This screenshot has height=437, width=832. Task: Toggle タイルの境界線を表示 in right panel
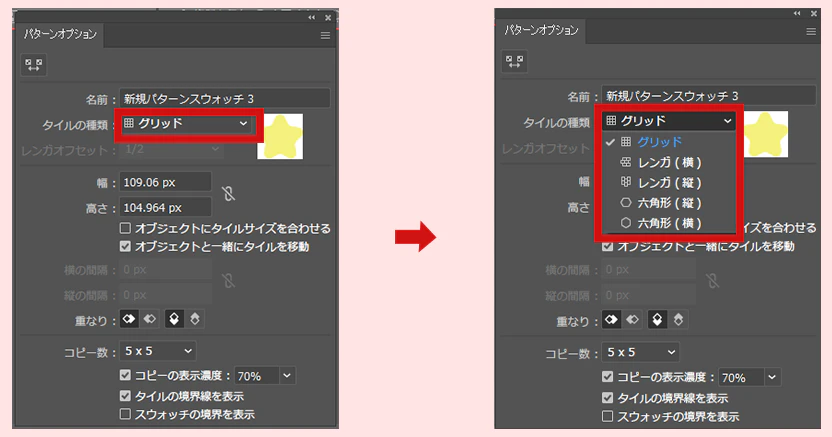click(608, 397)
